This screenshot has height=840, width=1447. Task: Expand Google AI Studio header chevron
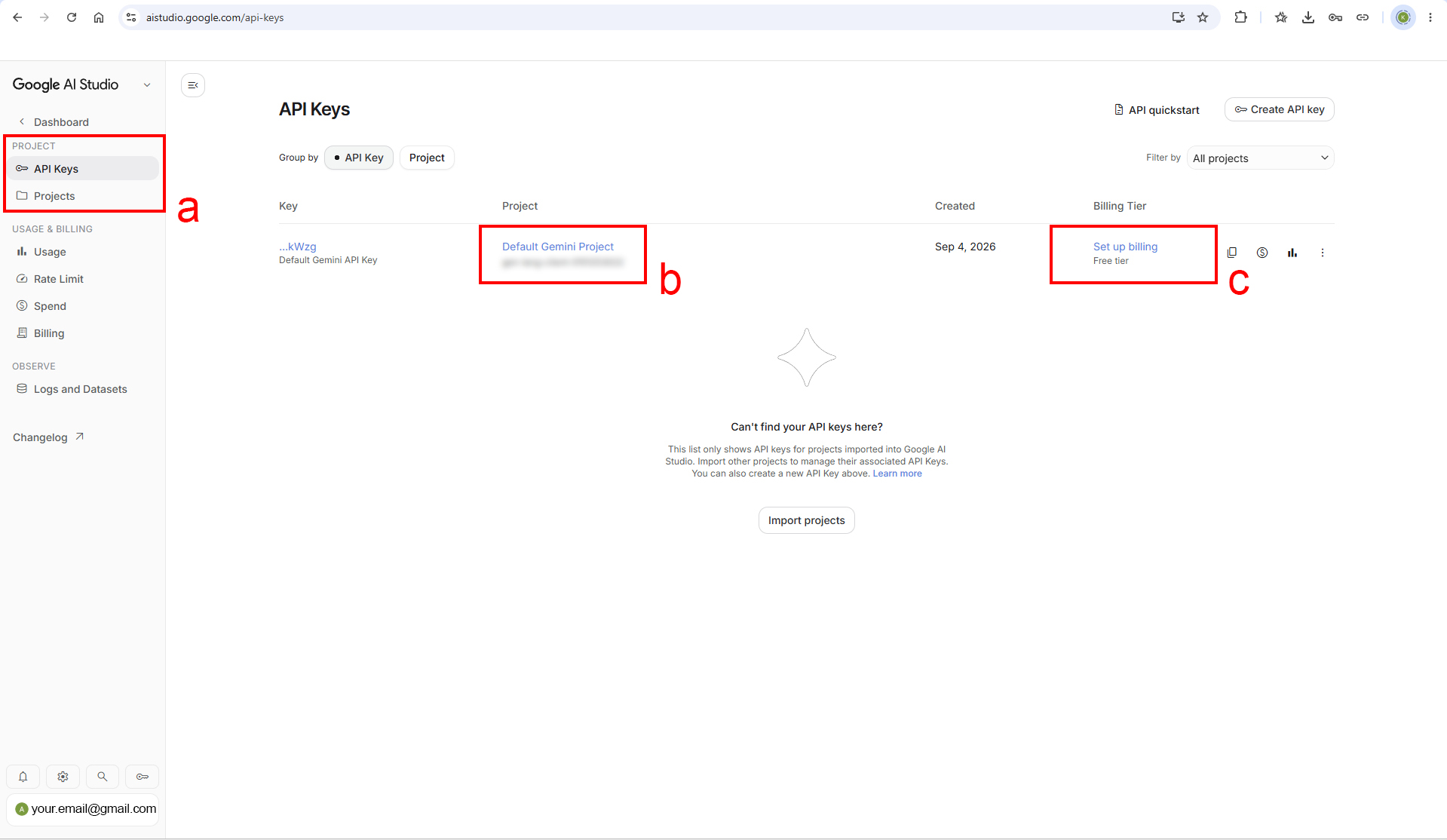coord(147,85)
